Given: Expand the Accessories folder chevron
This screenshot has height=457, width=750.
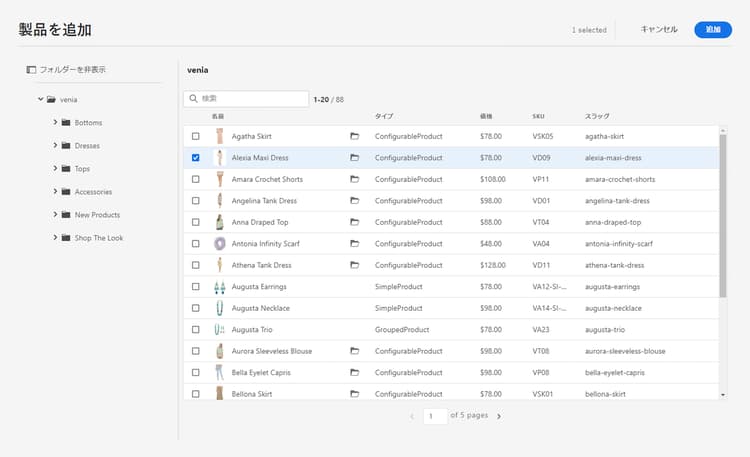Looking at the screenshot, I should tap(55, 191).
